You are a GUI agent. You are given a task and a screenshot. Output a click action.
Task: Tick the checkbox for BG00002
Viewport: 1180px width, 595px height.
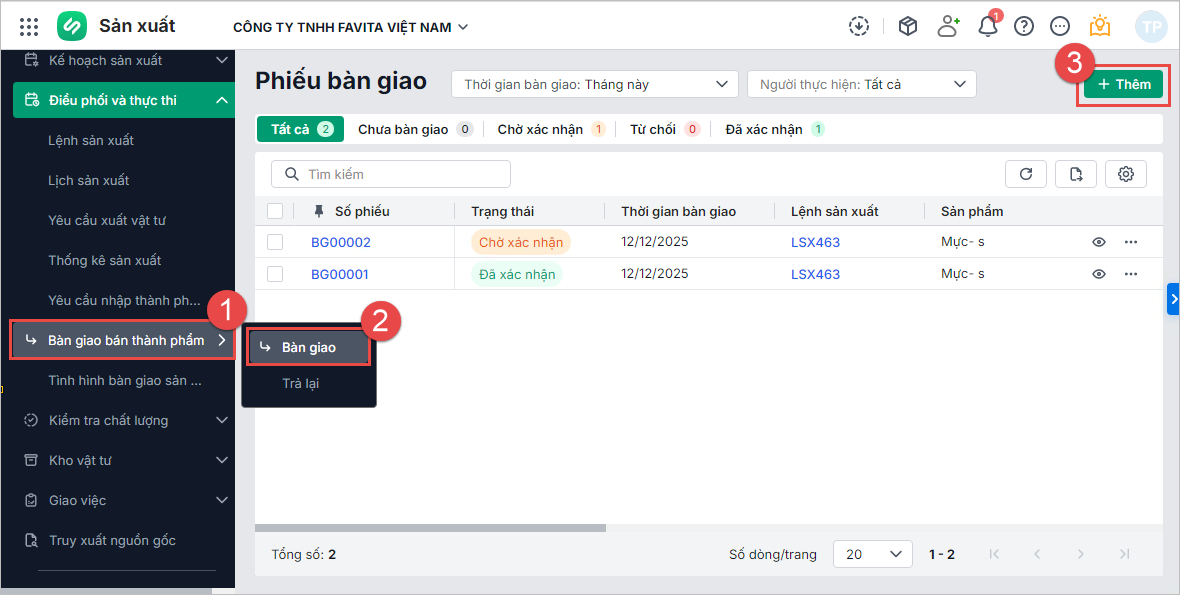tap(275, 242)
